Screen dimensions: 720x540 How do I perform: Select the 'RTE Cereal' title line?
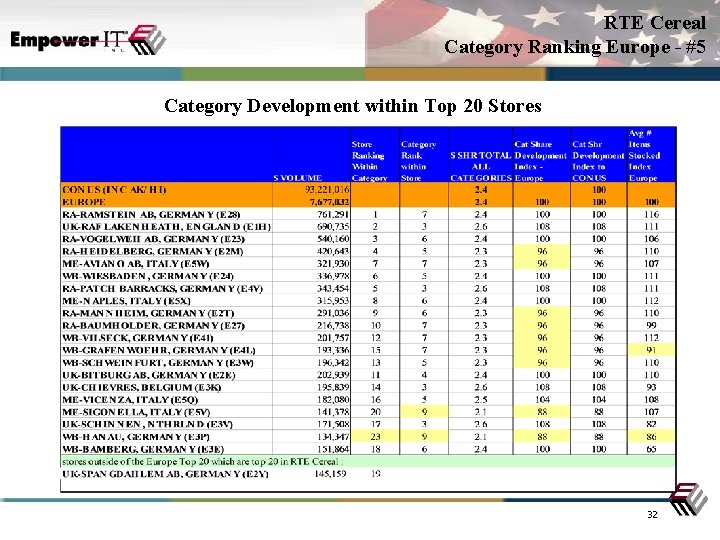(x=654, y=22)
